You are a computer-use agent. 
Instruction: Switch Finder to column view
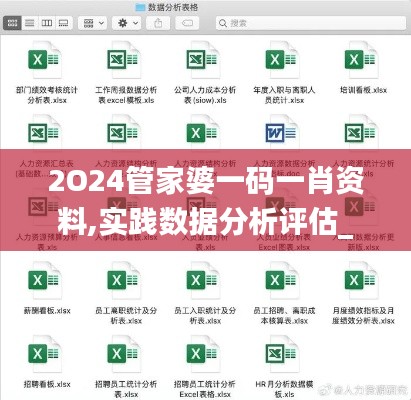[x=47, y=23]
